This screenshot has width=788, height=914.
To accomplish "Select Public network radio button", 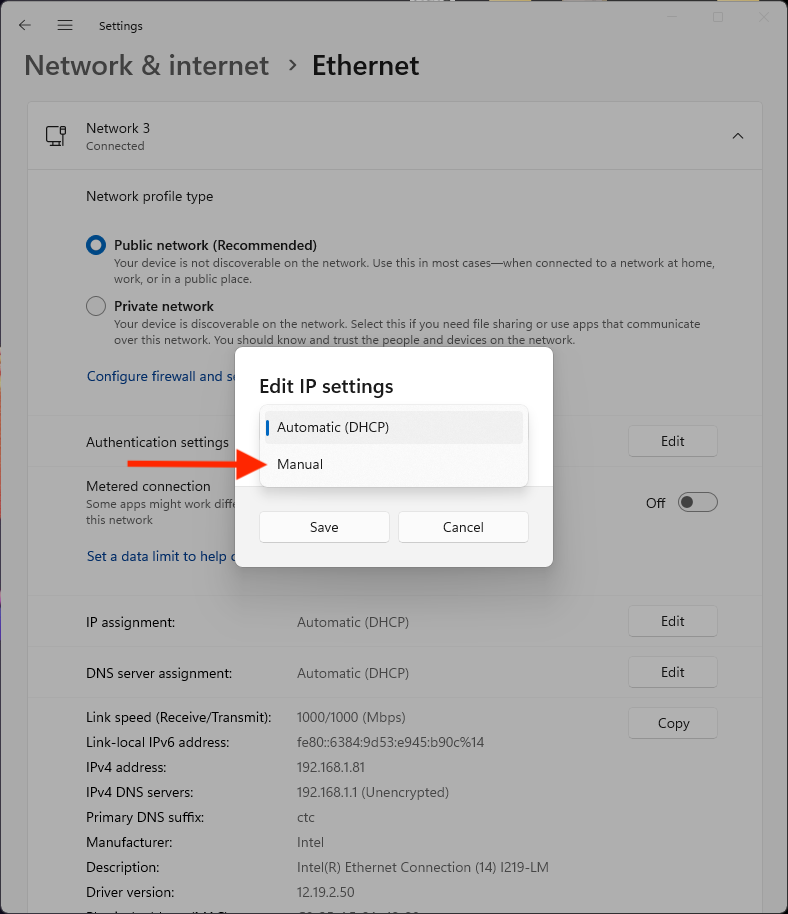I will click(x=96, y=245).
